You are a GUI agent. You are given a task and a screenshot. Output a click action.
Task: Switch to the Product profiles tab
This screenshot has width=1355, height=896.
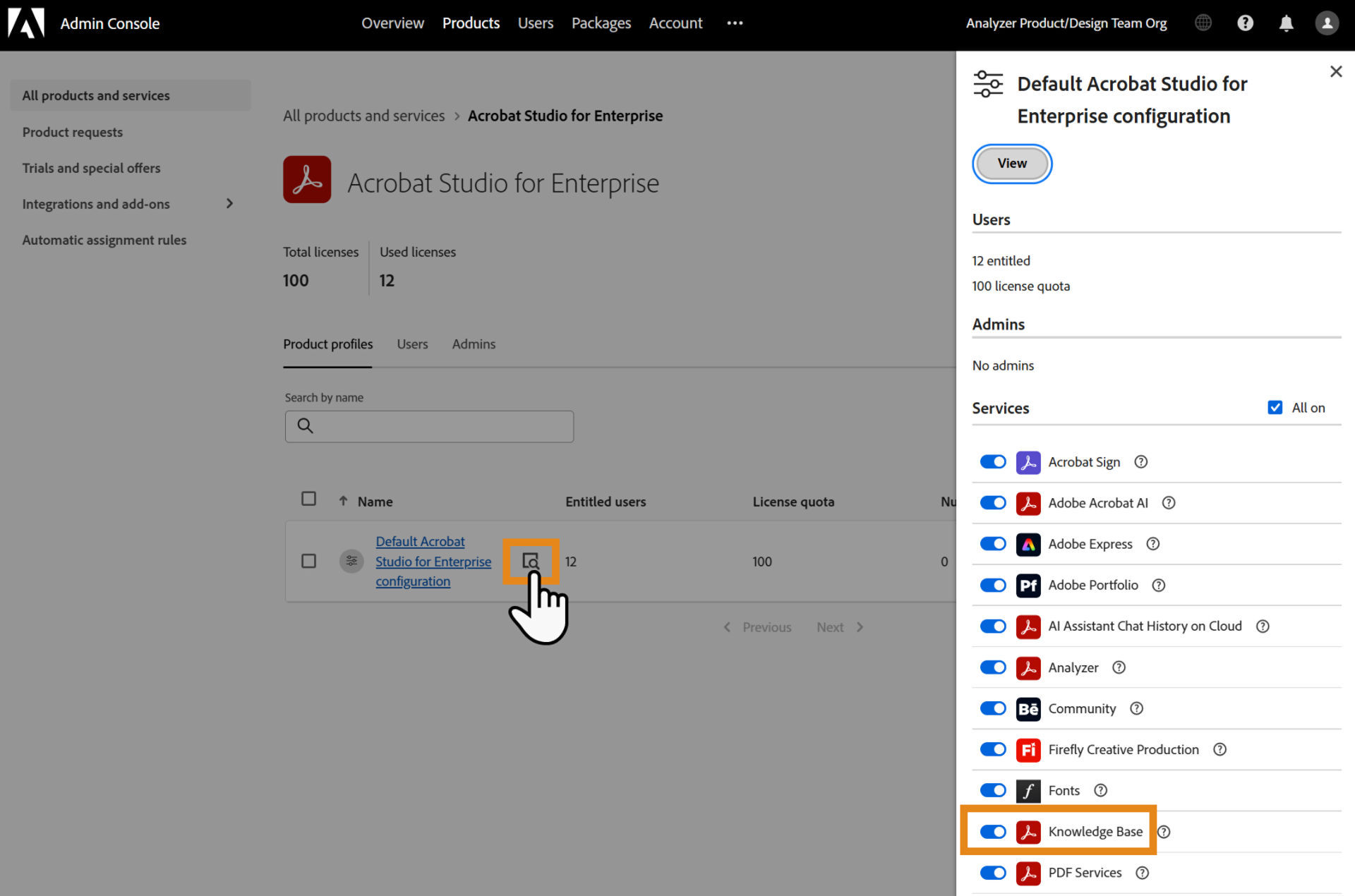point(327,344)
